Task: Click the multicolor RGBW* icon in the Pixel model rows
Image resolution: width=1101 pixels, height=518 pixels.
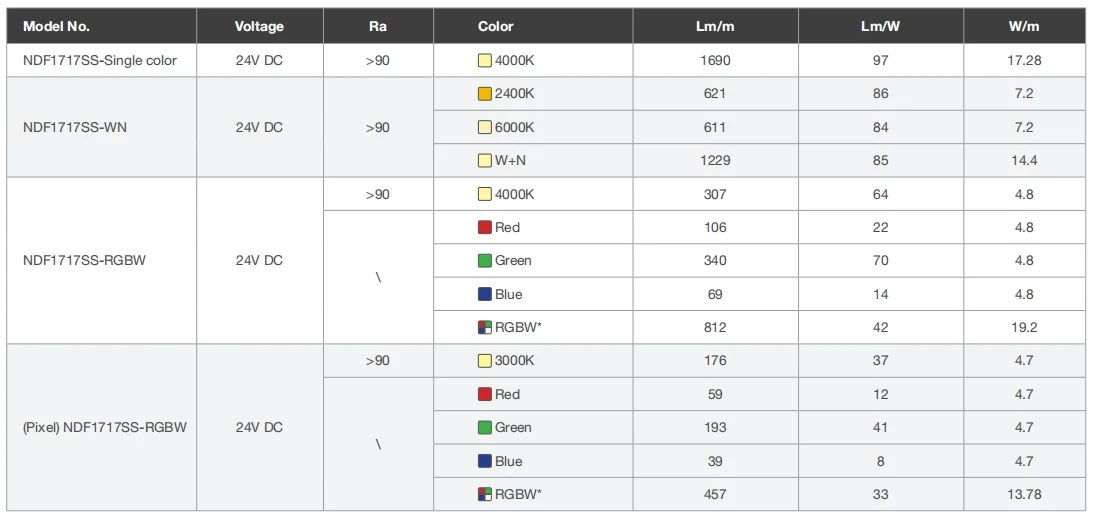Action: [485, 494]
